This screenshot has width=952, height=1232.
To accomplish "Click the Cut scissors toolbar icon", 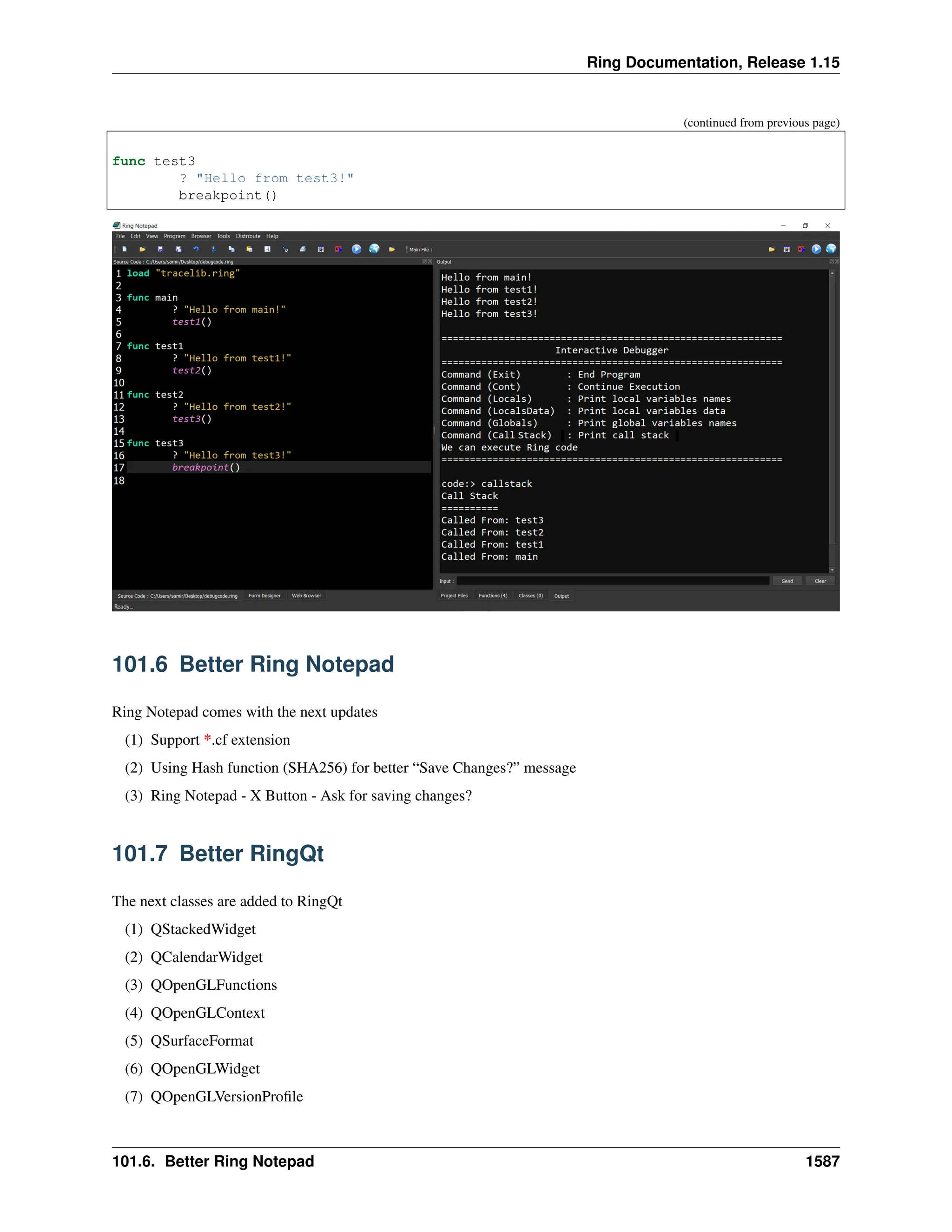I will click(214, 249).
